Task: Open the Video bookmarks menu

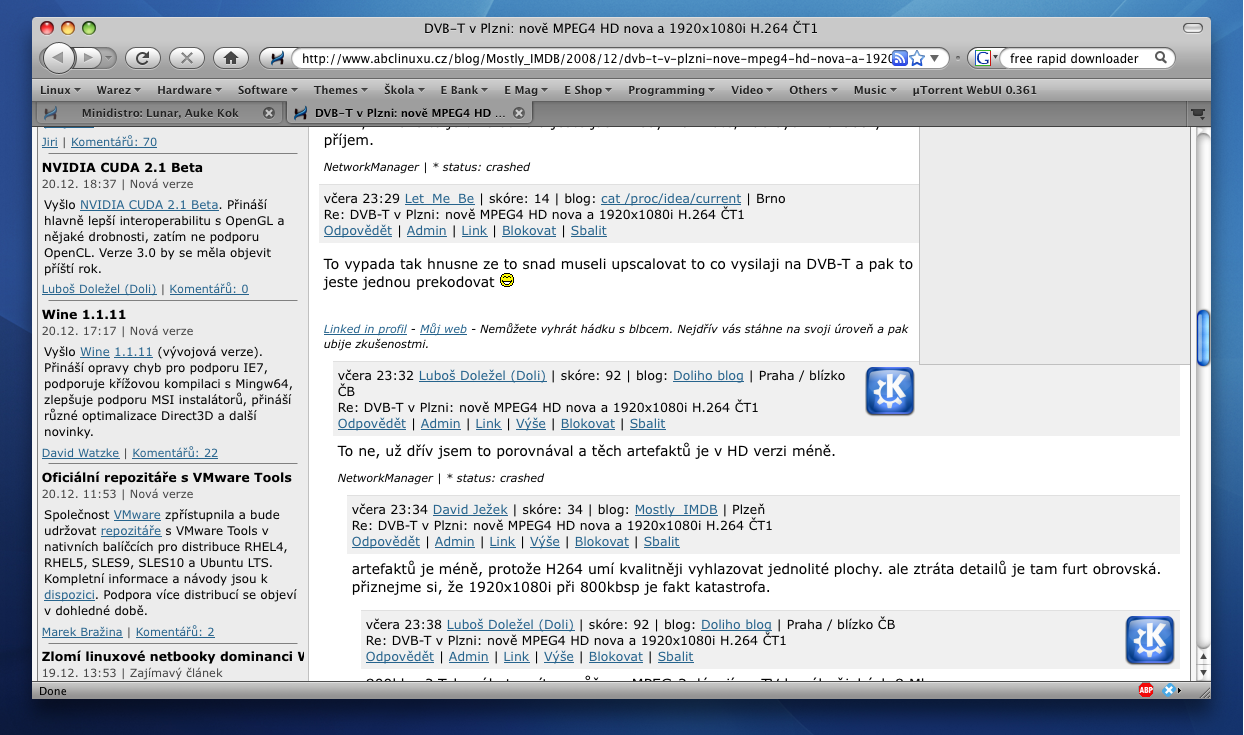Action: click(x=751, y=90)
